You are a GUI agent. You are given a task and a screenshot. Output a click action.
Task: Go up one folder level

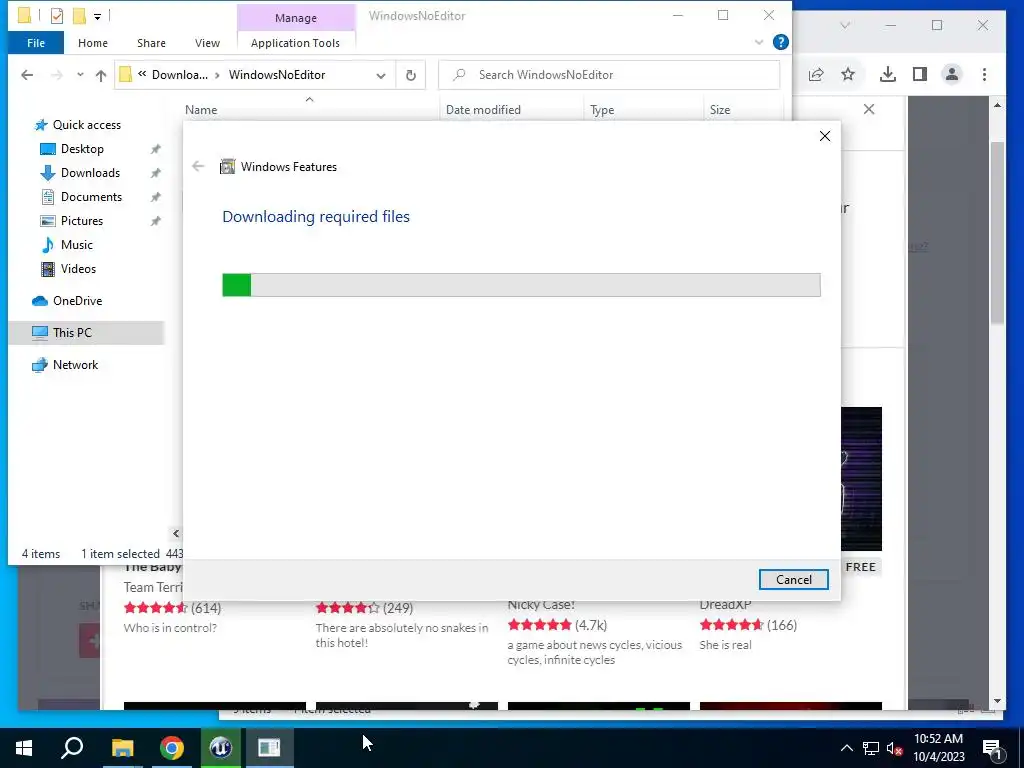[x=101, y=75]
